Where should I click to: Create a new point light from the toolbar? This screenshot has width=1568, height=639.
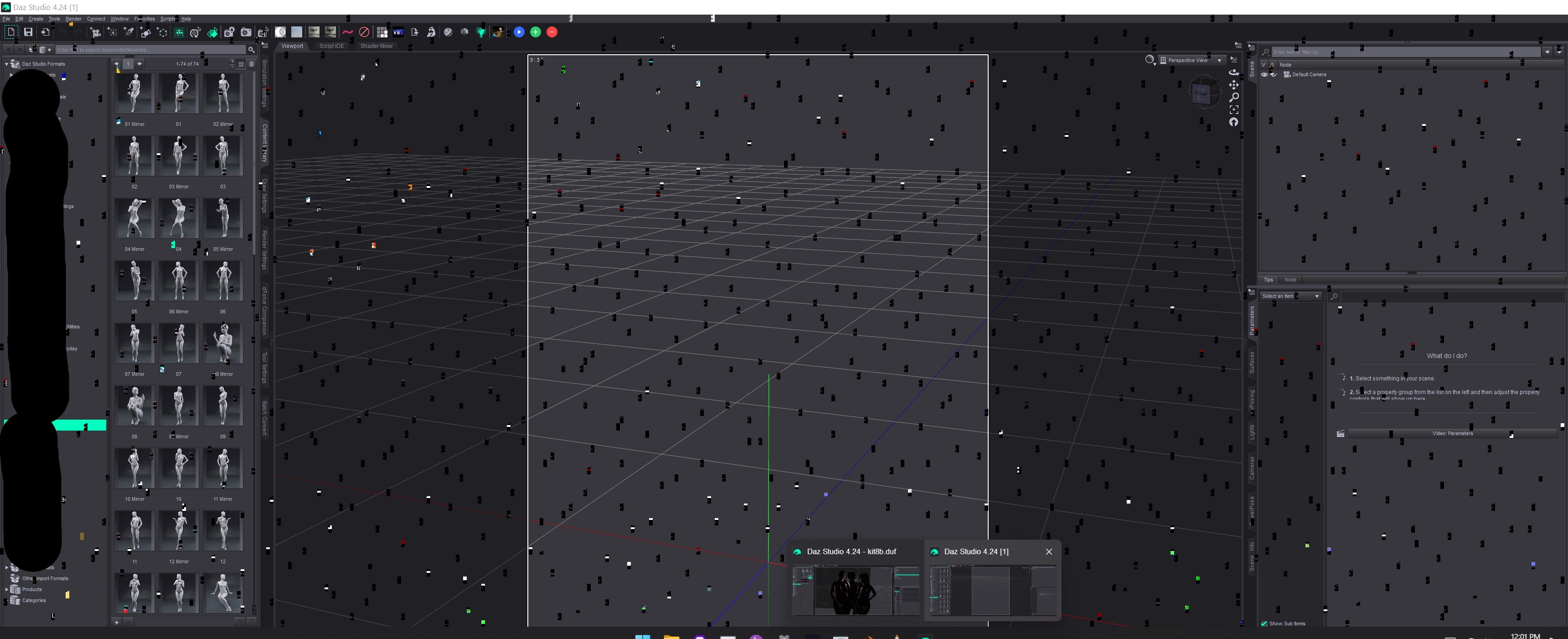click(x=112, y=32)
